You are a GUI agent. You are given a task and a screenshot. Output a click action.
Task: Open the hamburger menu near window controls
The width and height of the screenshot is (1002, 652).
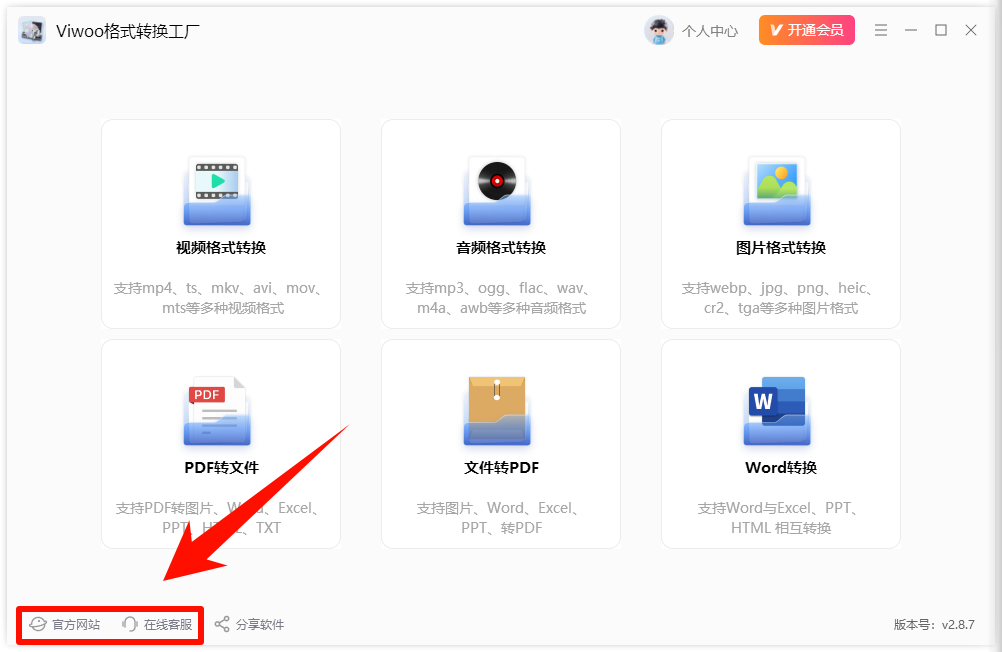[881, 30]
